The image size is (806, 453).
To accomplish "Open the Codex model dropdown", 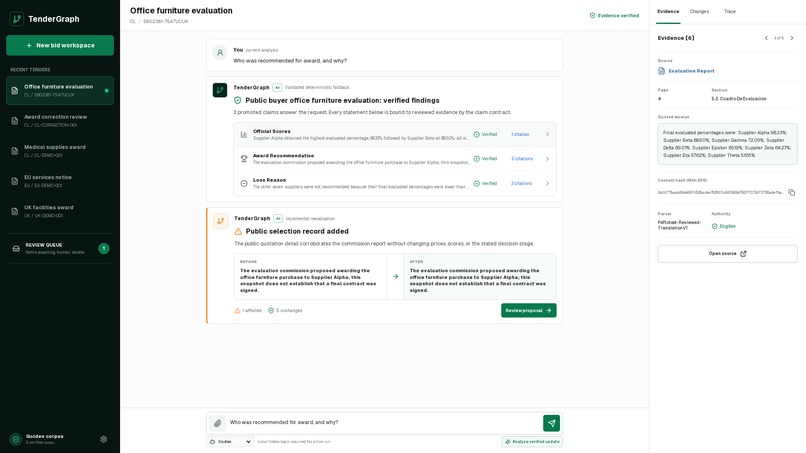I will 230,442.
